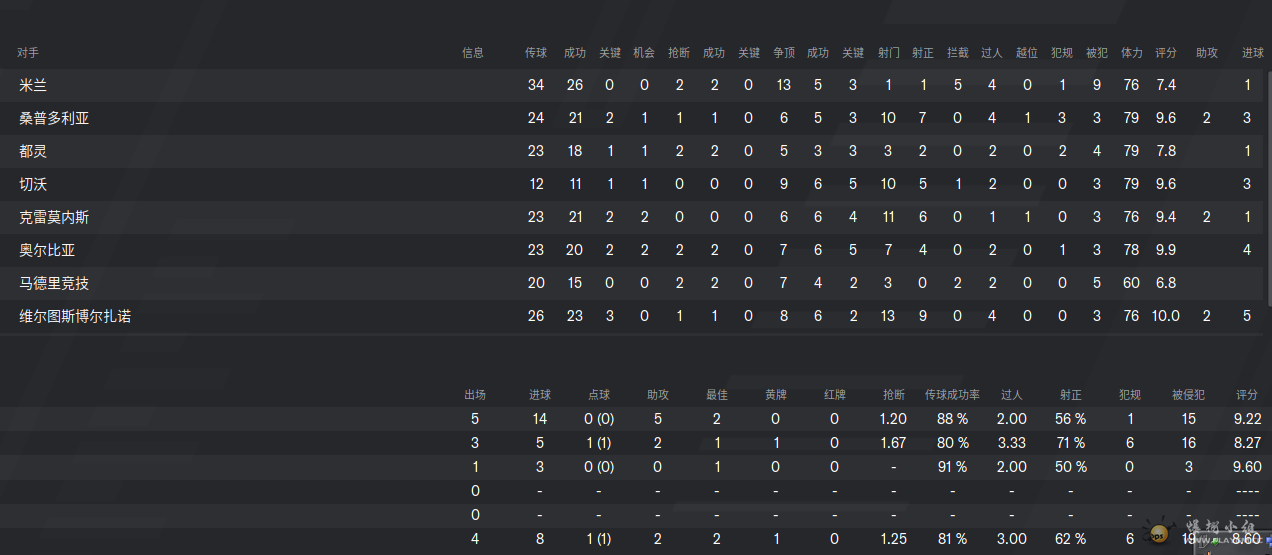This screenshot has width=1272, height=555.
Task: Select the 桑普多利亚 opponent row
Action: (x=636, y=118)
